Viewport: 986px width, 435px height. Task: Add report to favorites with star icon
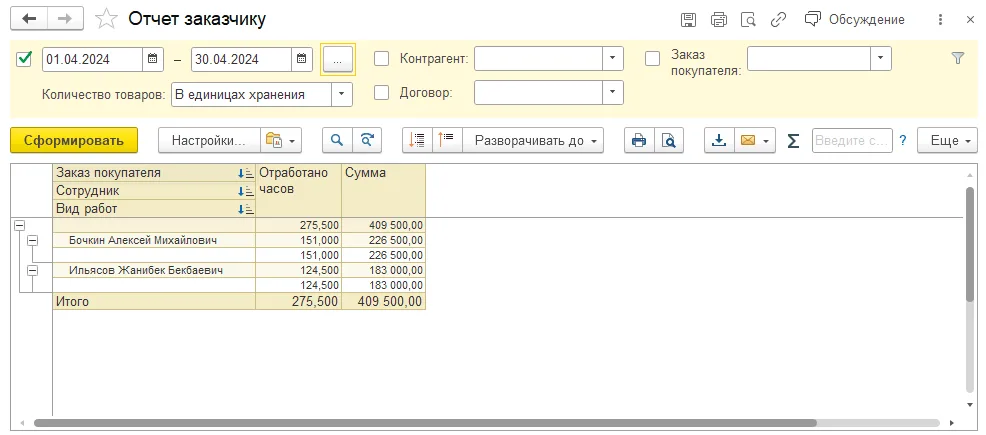point(106,19)
